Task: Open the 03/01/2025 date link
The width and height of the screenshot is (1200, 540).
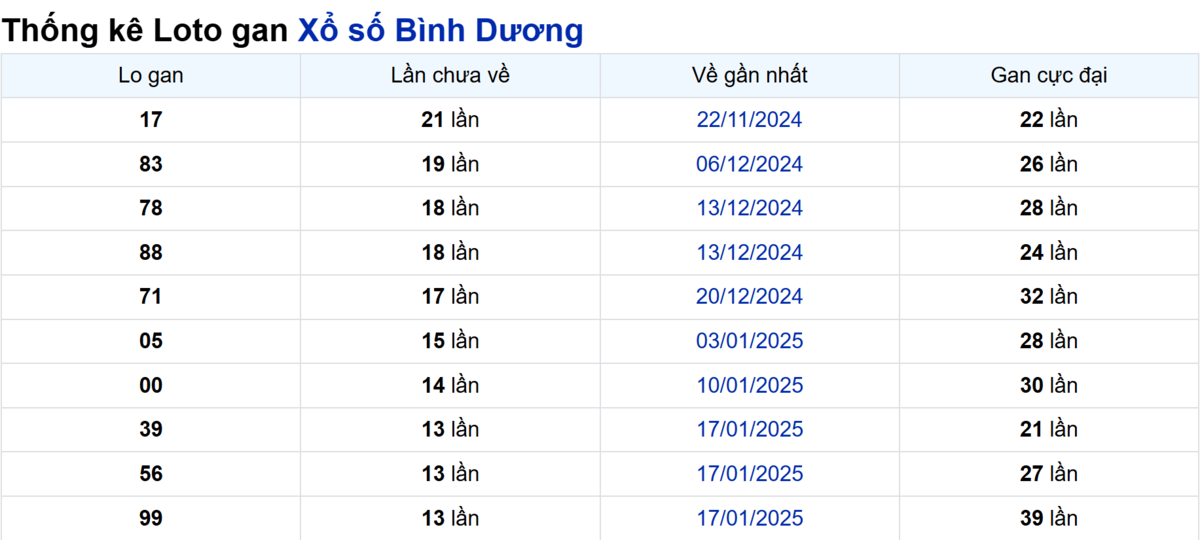Action: click(x=749, y=341)
